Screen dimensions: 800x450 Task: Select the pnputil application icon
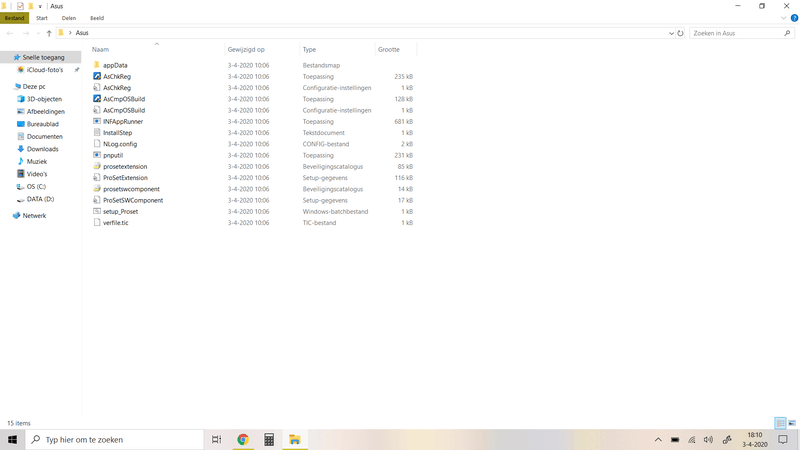(96, 155)
